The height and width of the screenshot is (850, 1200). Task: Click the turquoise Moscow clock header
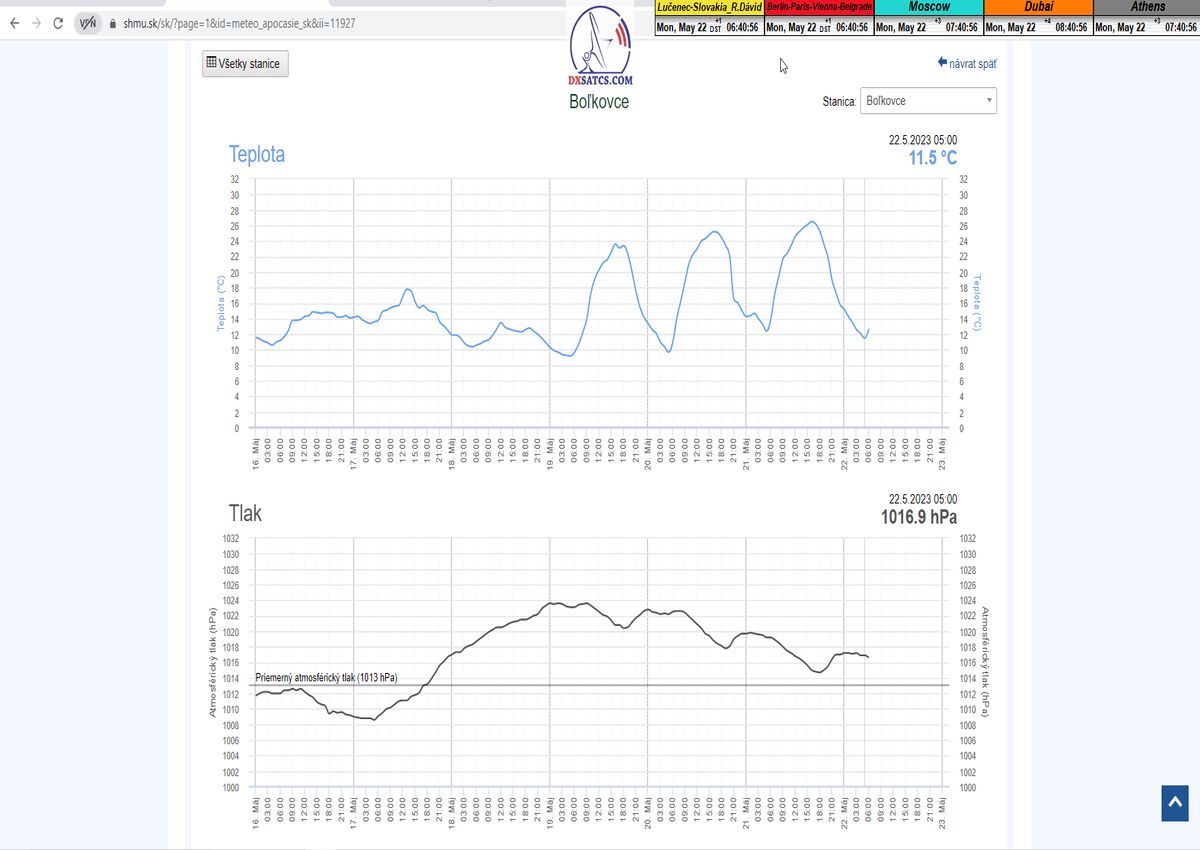[927, 7]
